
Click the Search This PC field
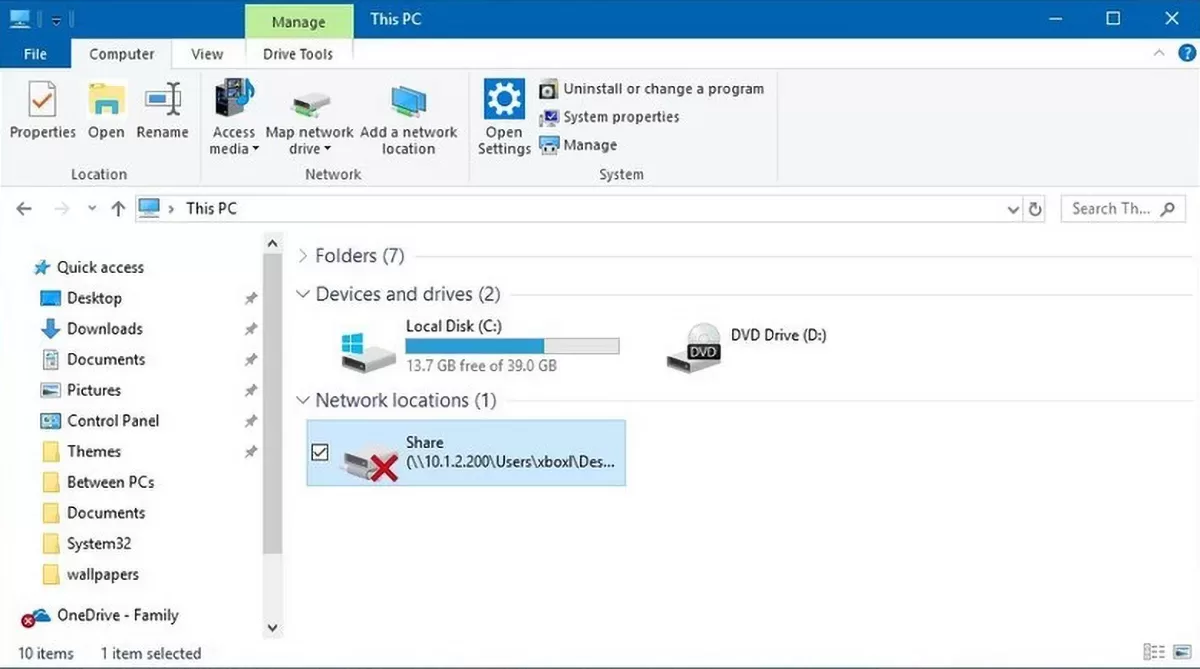tap(1110, 209)
